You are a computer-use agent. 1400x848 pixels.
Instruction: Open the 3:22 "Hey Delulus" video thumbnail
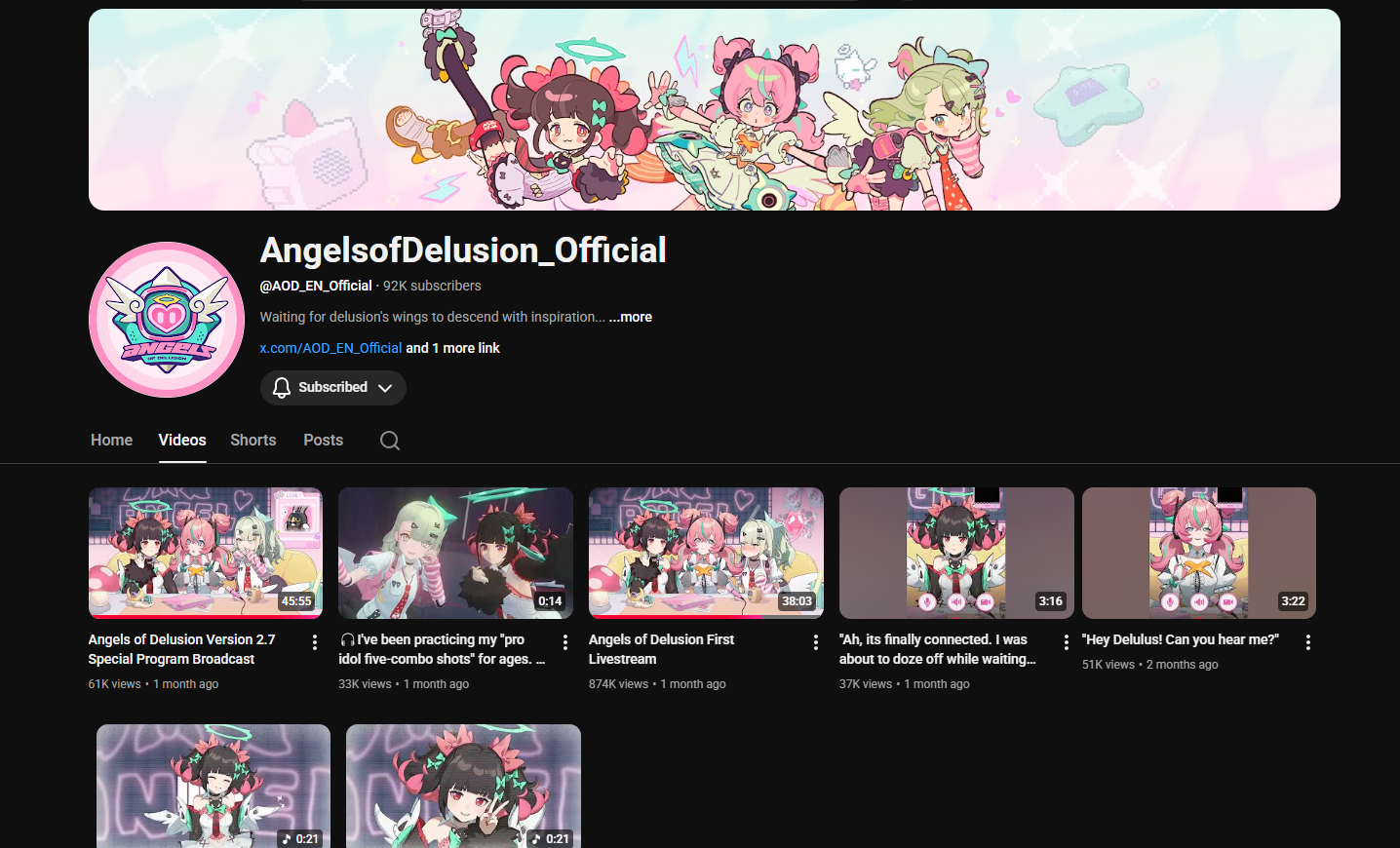pyautogui.click(x=1199, y=553)
